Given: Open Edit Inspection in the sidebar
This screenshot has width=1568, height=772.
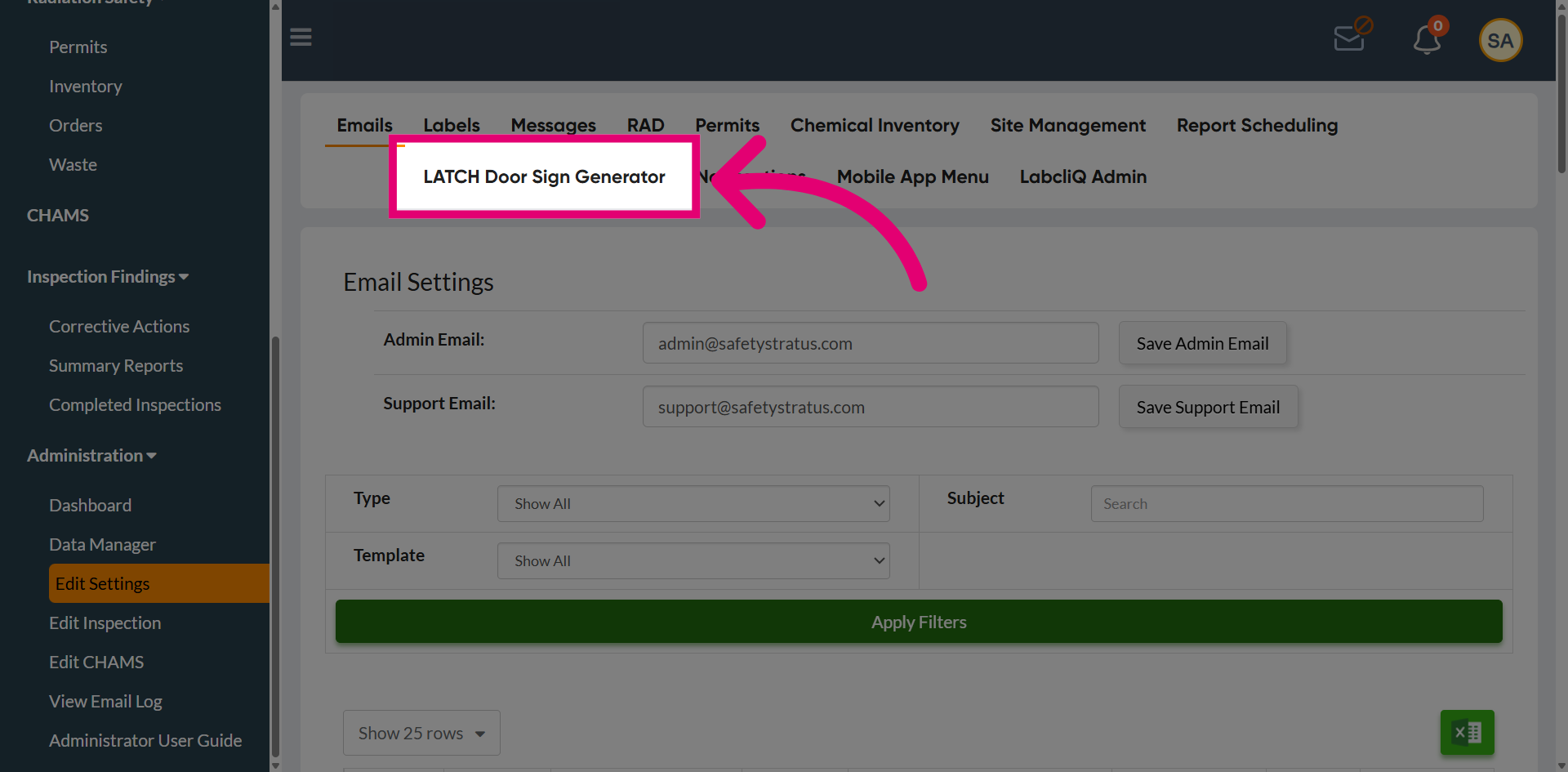Looking at the screenshot, I should click(x=105, y=623).
